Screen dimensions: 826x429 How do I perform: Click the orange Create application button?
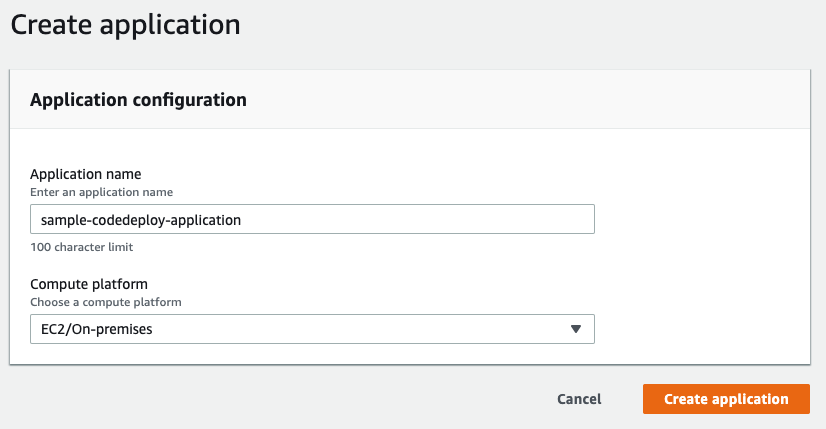726,399
